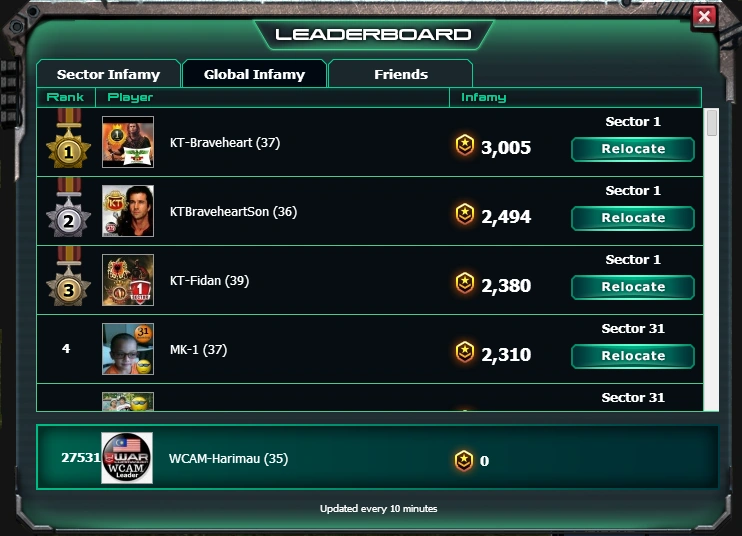Click the infamy badge icon beside 2,494
This screenshot has height=536, width=742.
click(x=465, y=214)
